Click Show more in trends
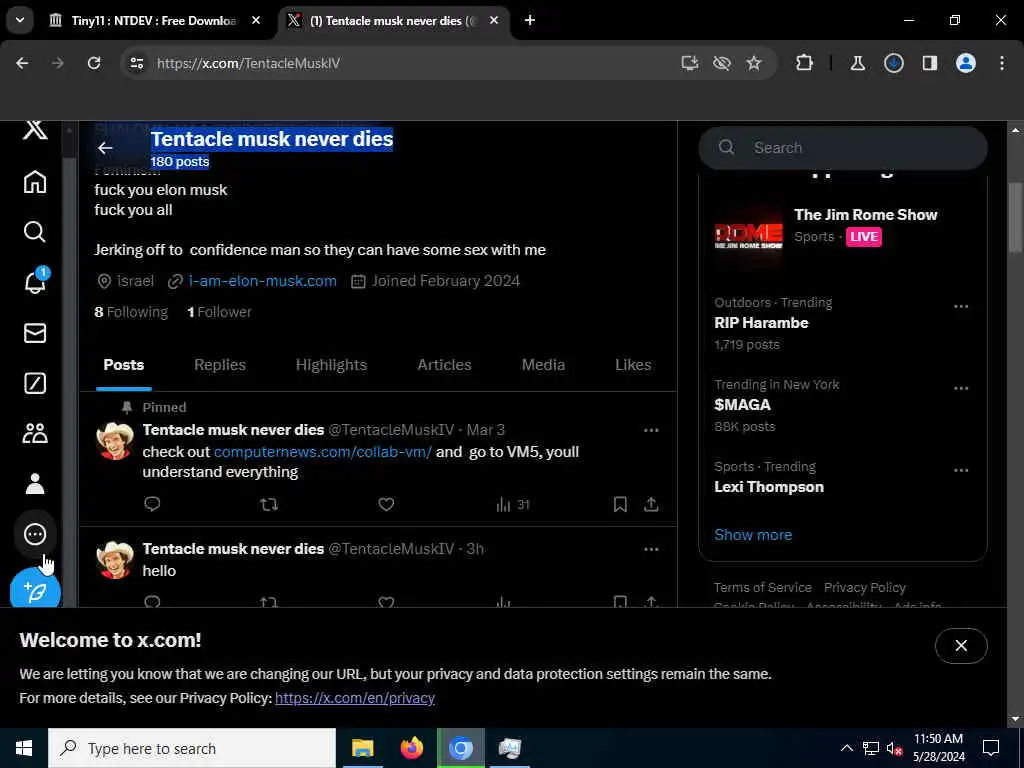 pos(753,535)
